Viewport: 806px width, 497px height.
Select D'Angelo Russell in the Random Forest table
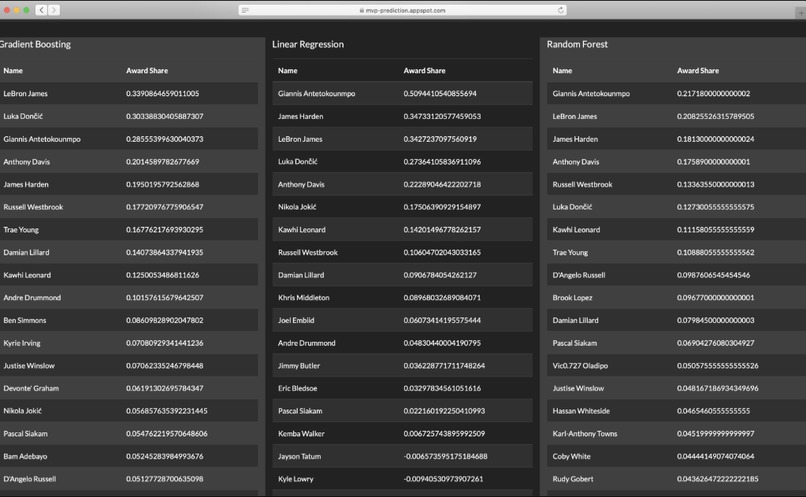(x=578, y=275)
